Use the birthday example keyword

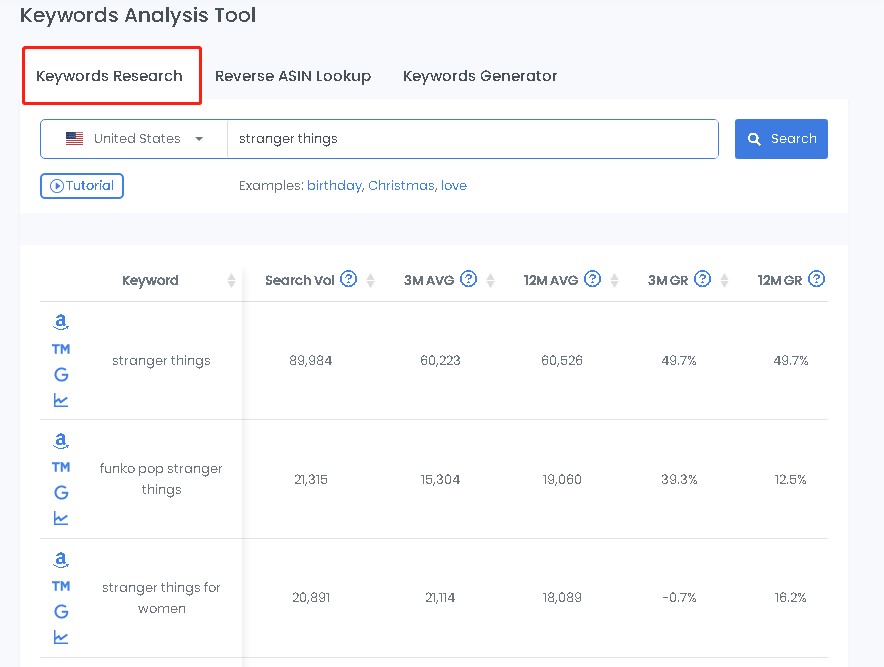[x=334, y=185]
